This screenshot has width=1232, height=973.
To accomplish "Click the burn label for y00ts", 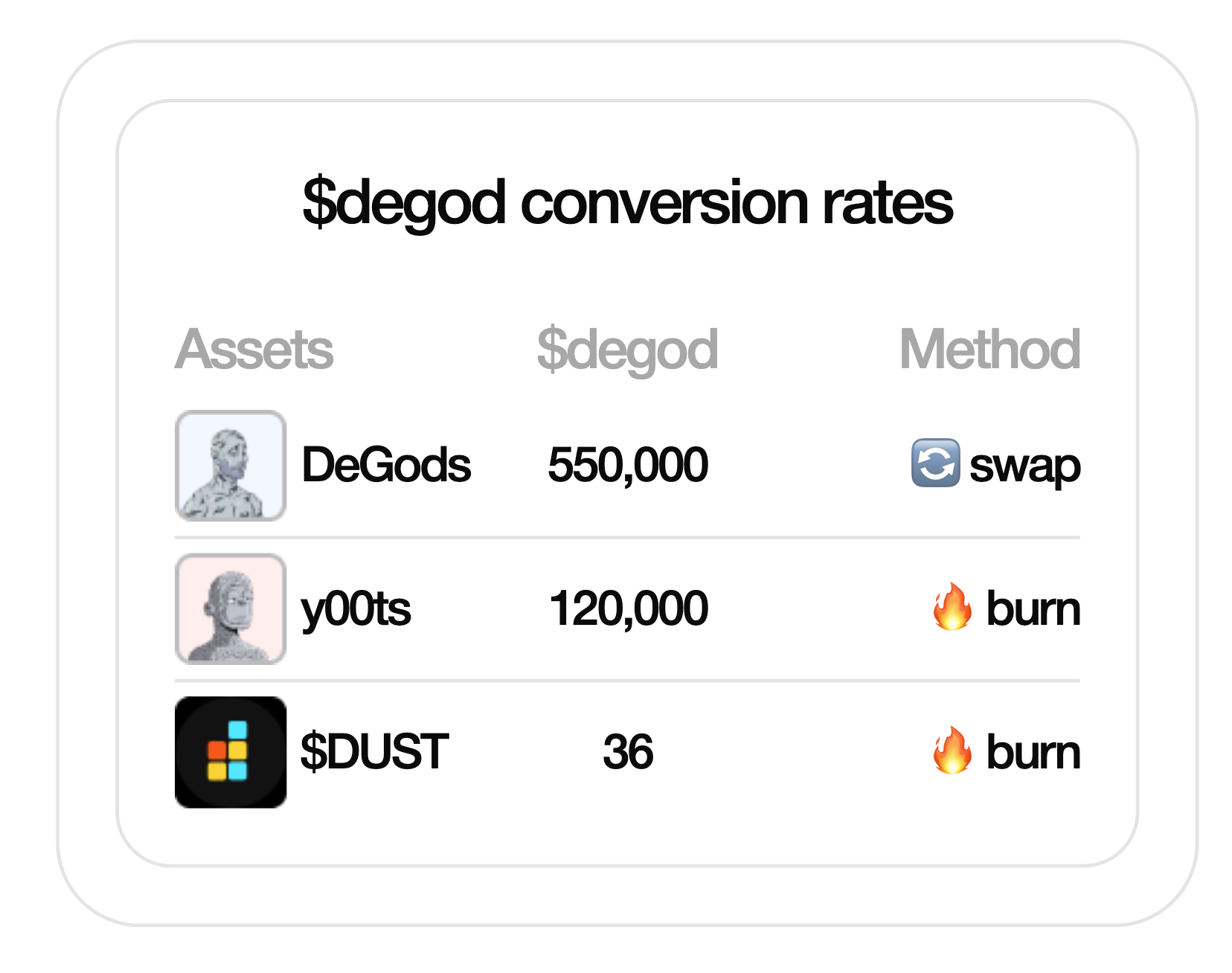I will (1033, 609).
